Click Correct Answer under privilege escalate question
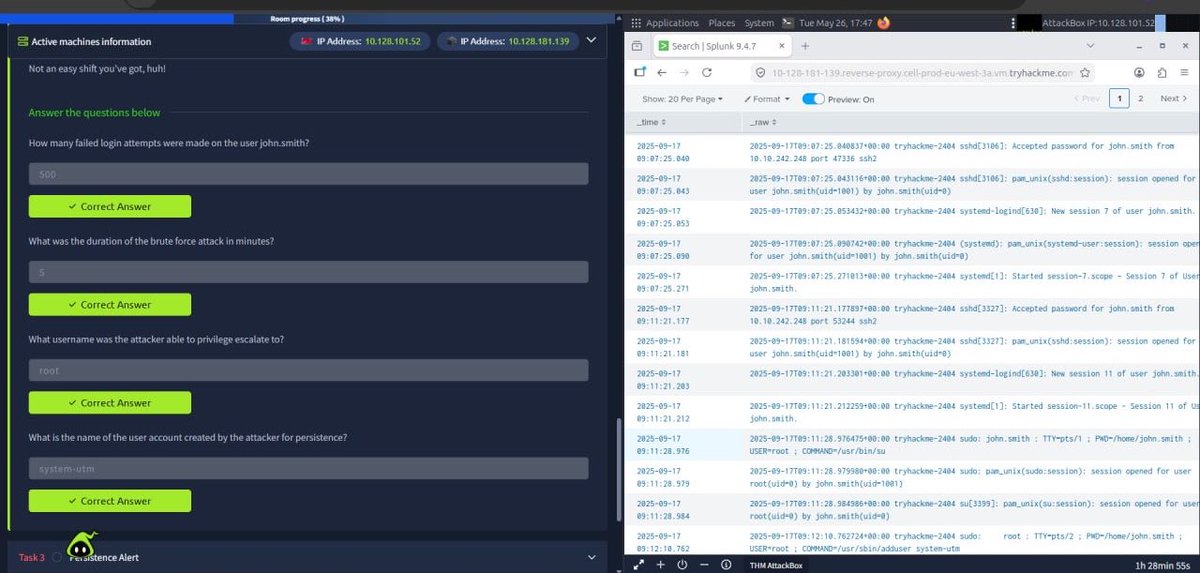 pyautogui.click(x=110, y=403)
